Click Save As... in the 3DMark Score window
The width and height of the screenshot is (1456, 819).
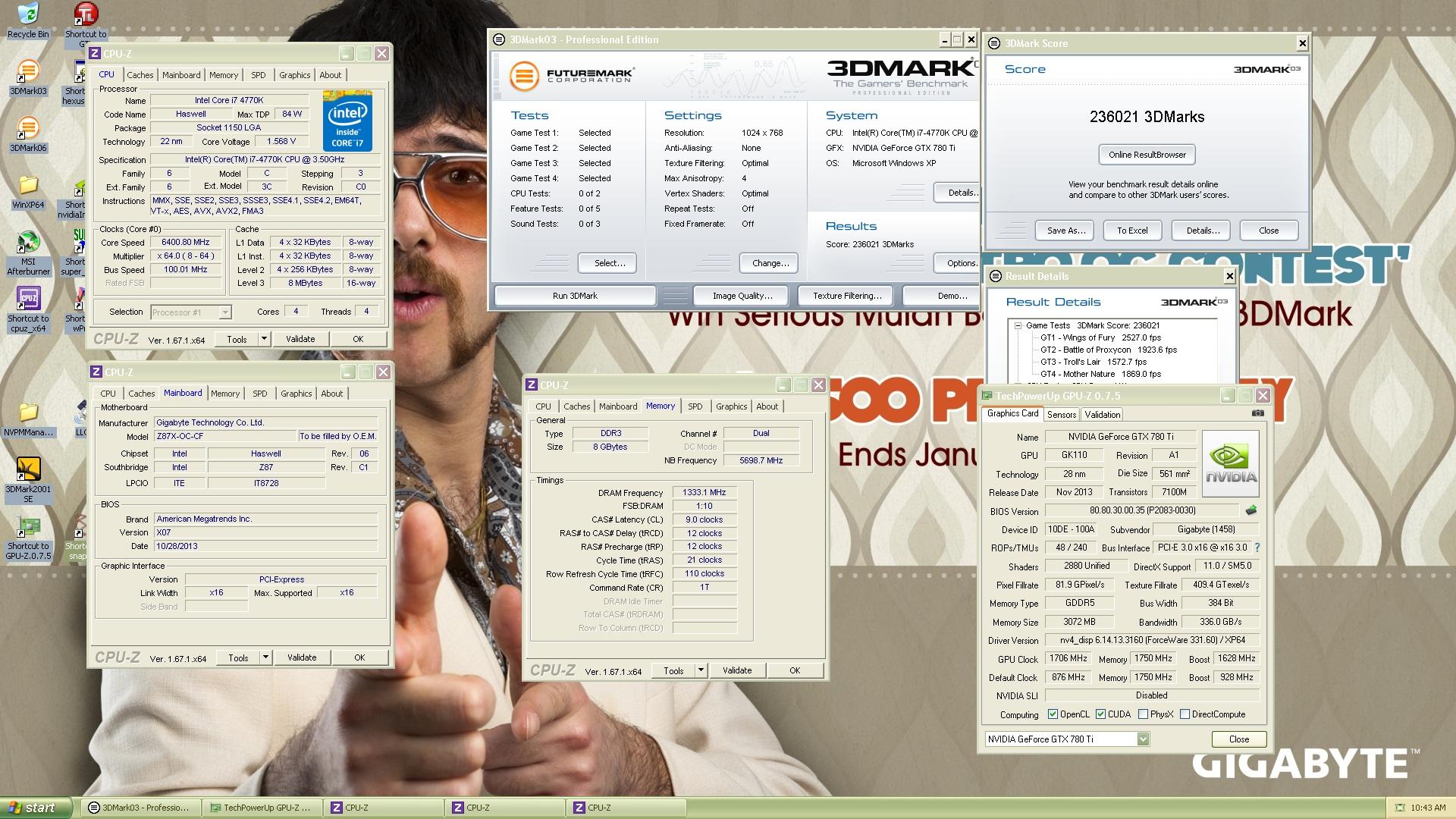click(x=1066, y=231)
